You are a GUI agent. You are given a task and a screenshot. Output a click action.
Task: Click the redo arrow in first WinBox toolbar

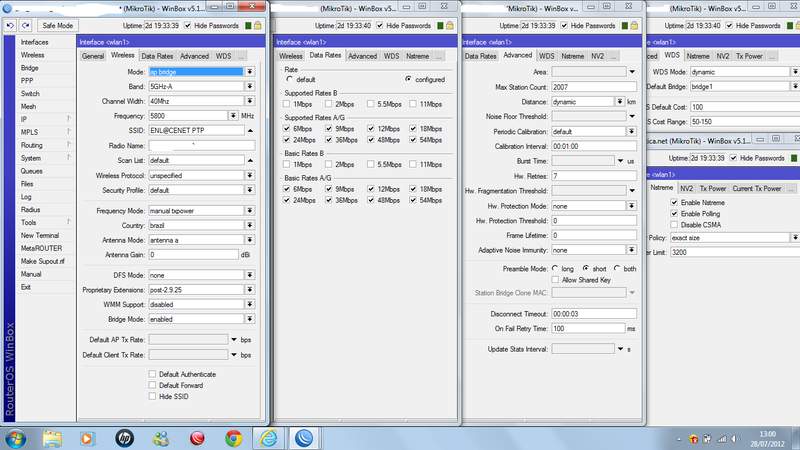pyautogui.click(x=26, y=26)
